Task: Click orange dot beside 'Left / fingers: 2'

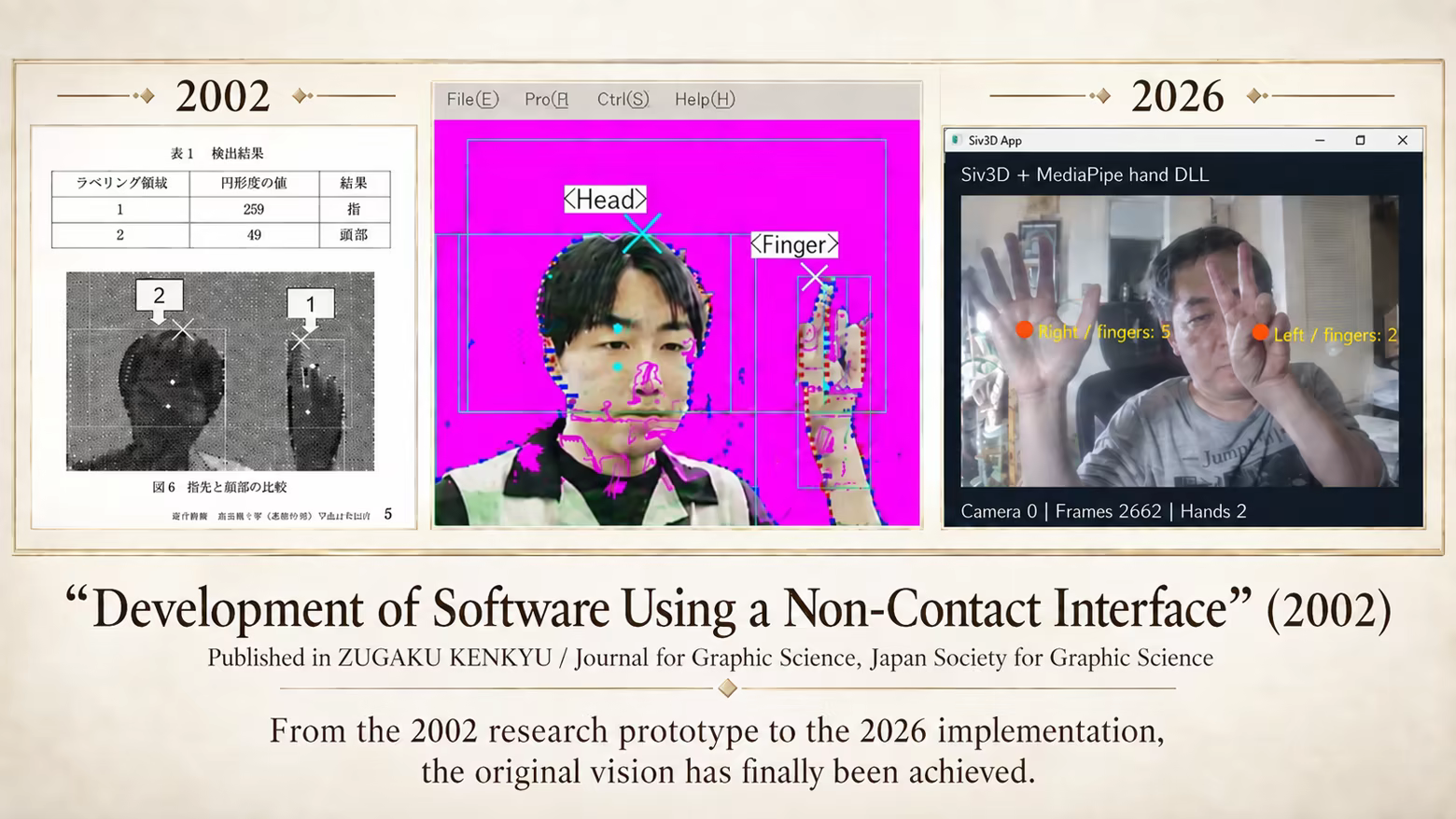Action: click(1260, 332)
